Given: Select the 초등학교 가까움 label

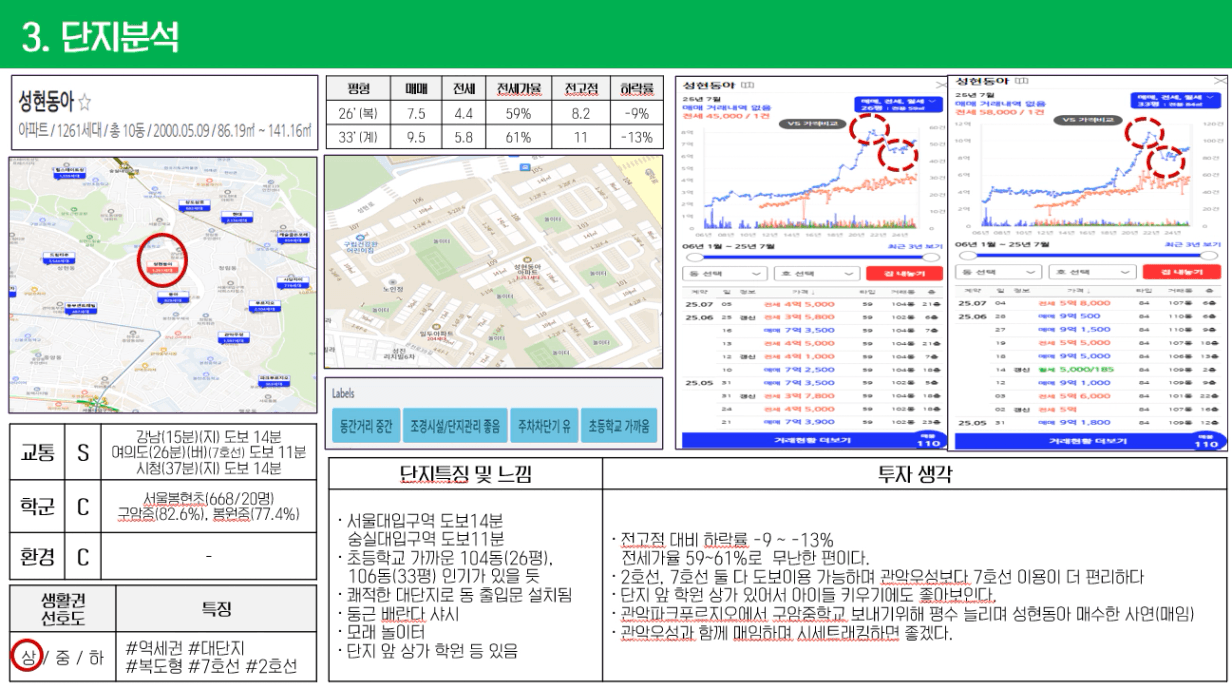Looking at the screenshot, I should click(619, 426).
